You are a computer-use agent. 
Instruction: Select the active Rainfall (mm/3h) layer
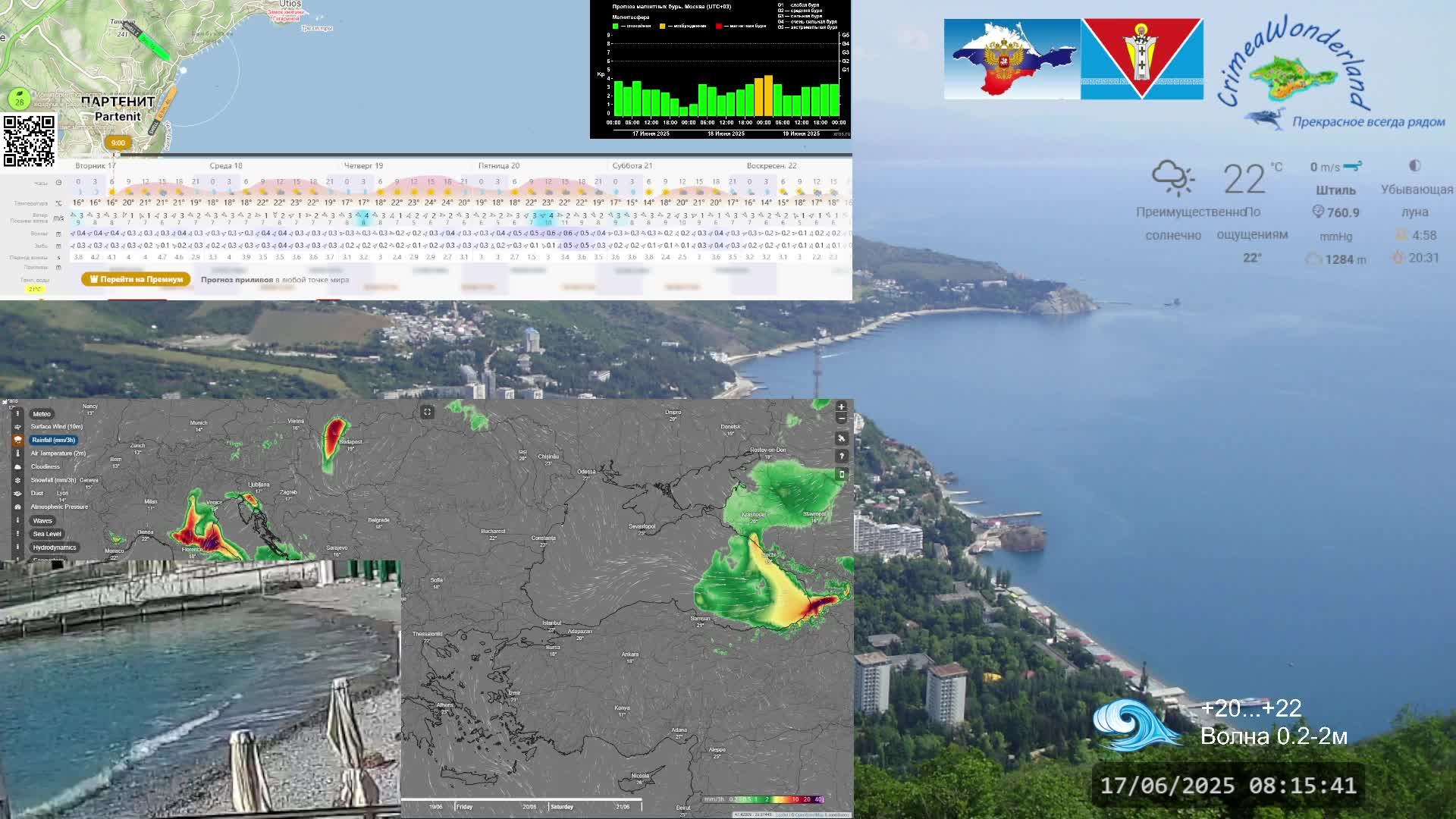coord(54,440)
